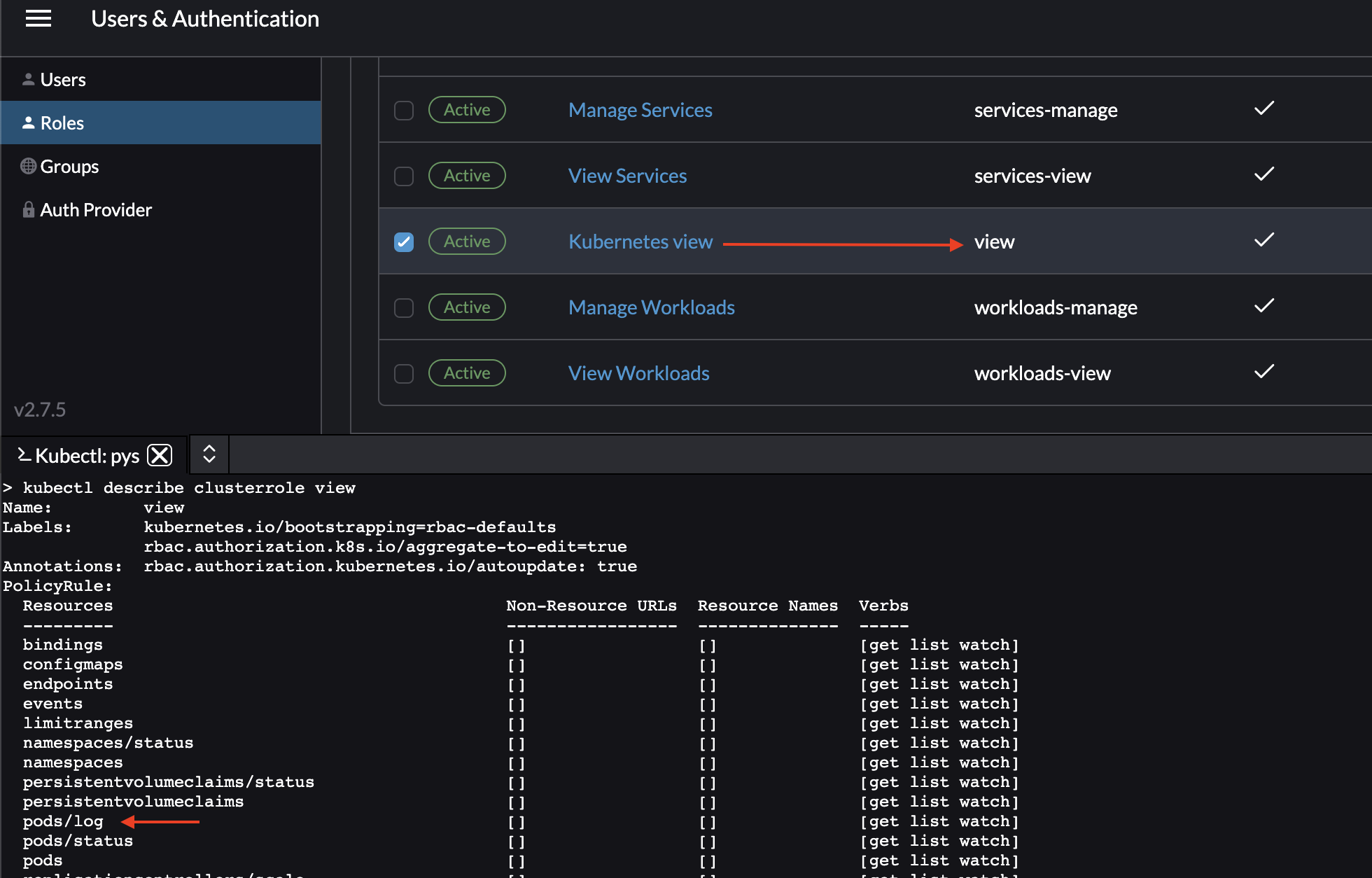Click the Auth Provider lock icon
Screen dimensions: 1372x878
click(x=28, y=209)
